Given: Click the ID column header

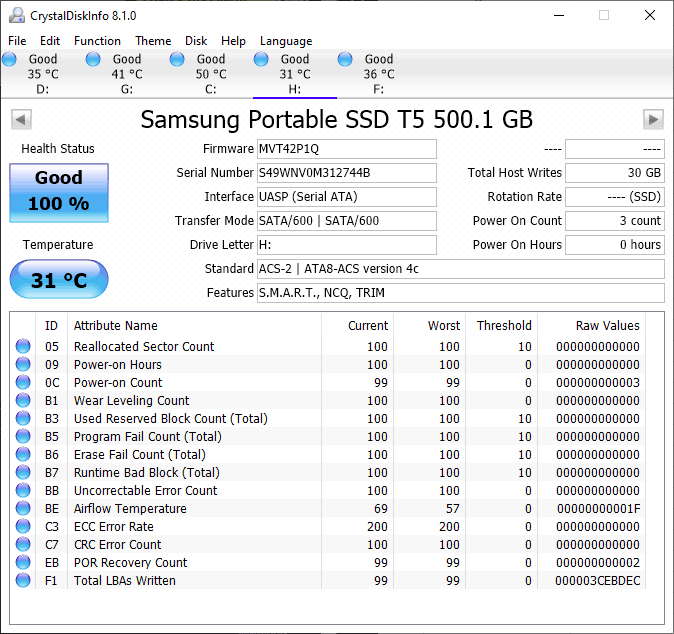Looking at the screenshot, I should pos(51,325).
